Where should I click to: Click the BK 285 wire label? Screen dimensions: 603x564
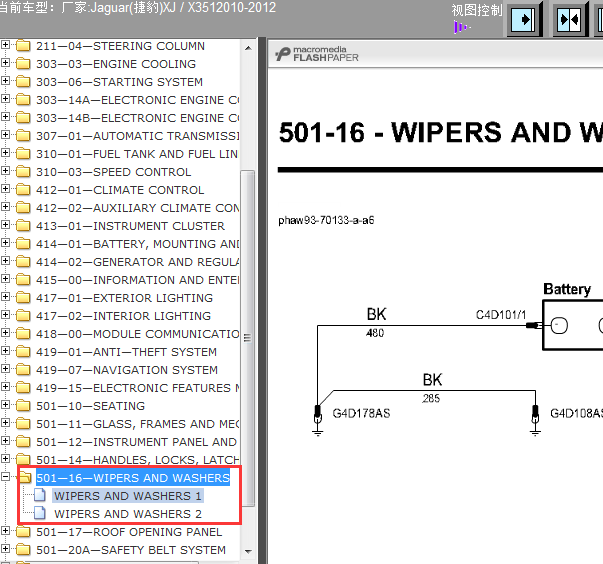tap(432, 387)
